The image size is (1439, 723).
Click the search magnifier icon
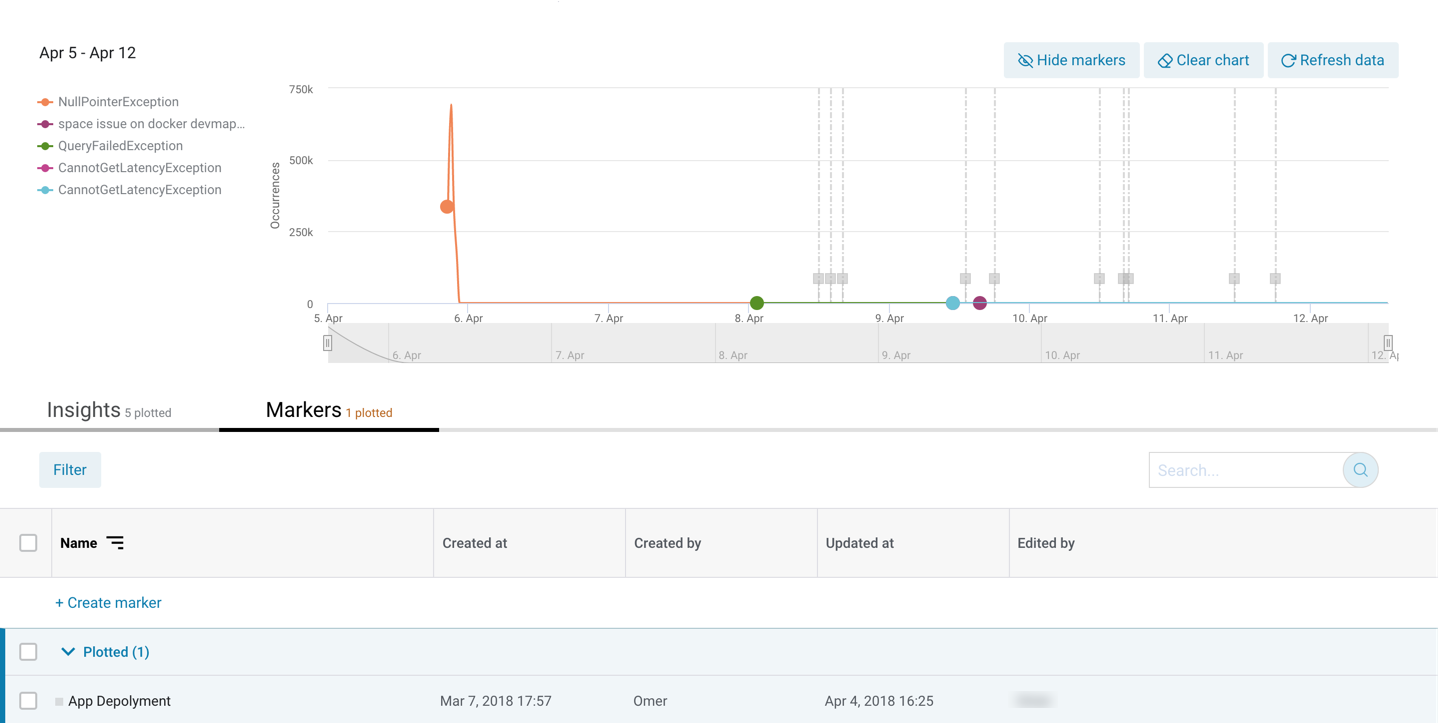pyautogui.click(x=1360, y=470)
